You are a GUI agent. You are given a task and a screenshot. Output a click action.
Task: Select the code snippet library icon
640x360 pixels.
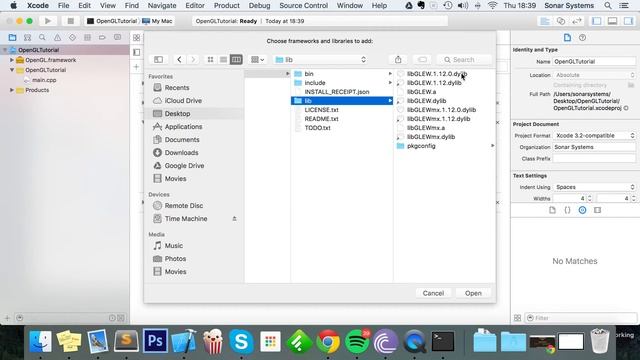567,210
